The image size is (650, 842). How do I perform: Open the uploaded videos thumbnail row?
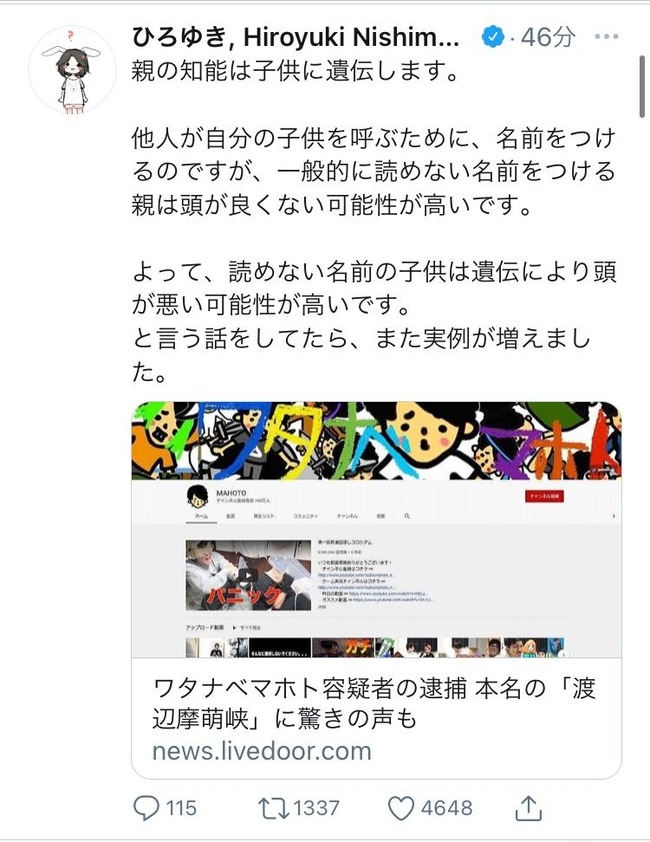(375, 647)
